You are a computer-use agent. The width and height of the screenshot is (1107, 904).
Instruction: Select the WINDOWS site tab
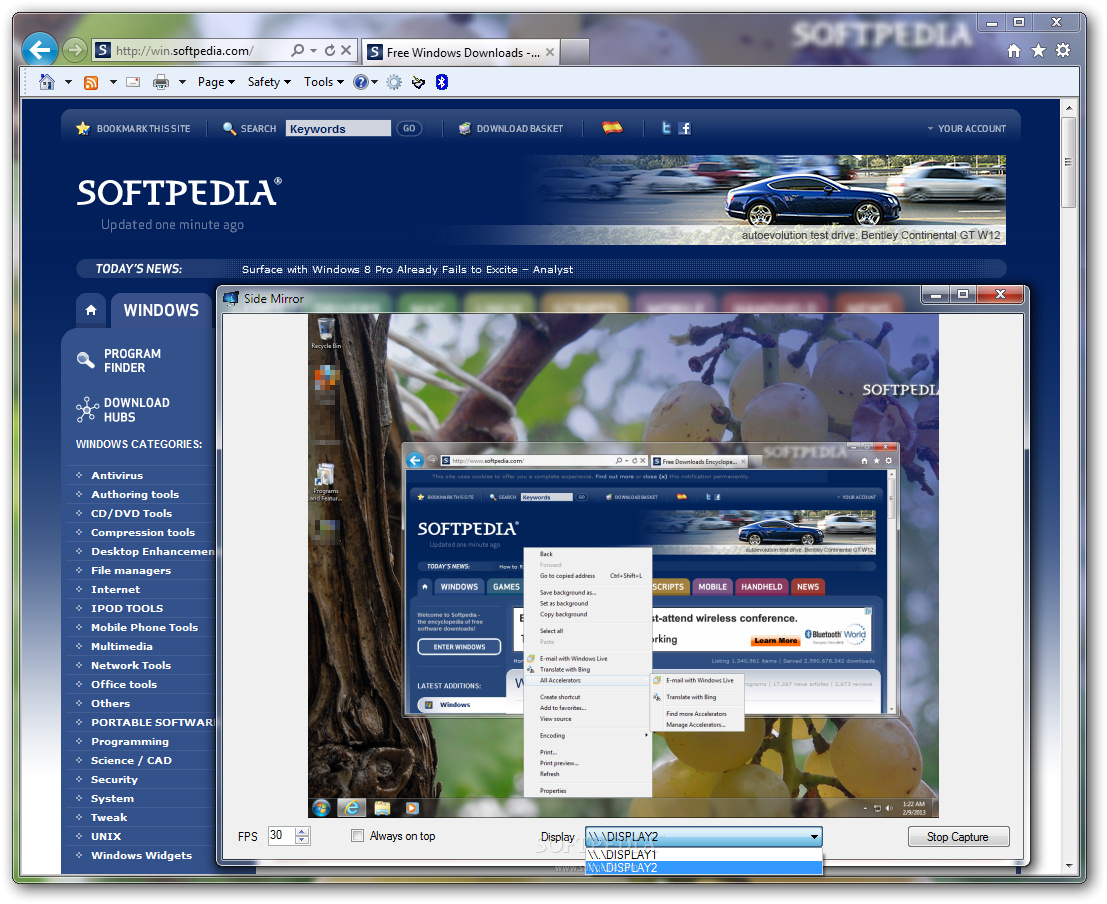(x=161, y=310)
